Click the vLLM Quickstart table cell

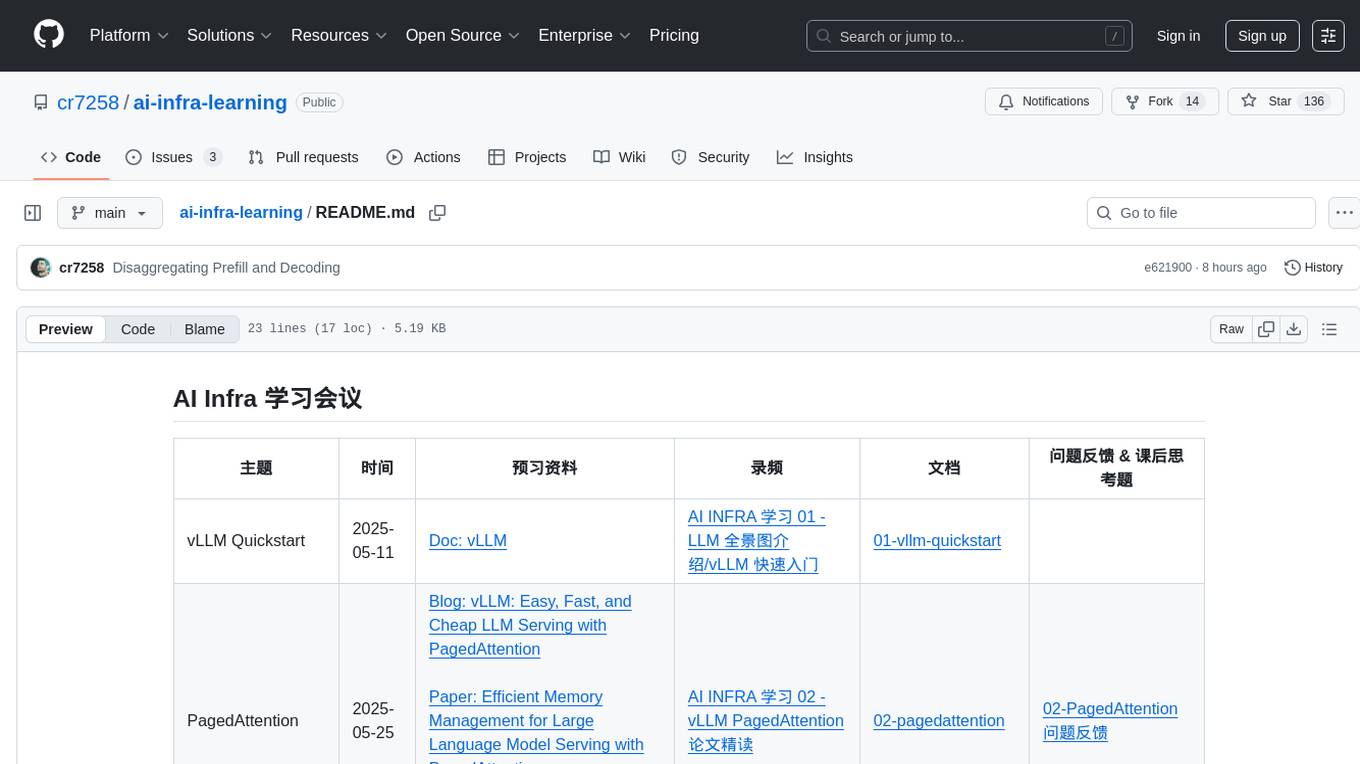[x=256, y=541]
